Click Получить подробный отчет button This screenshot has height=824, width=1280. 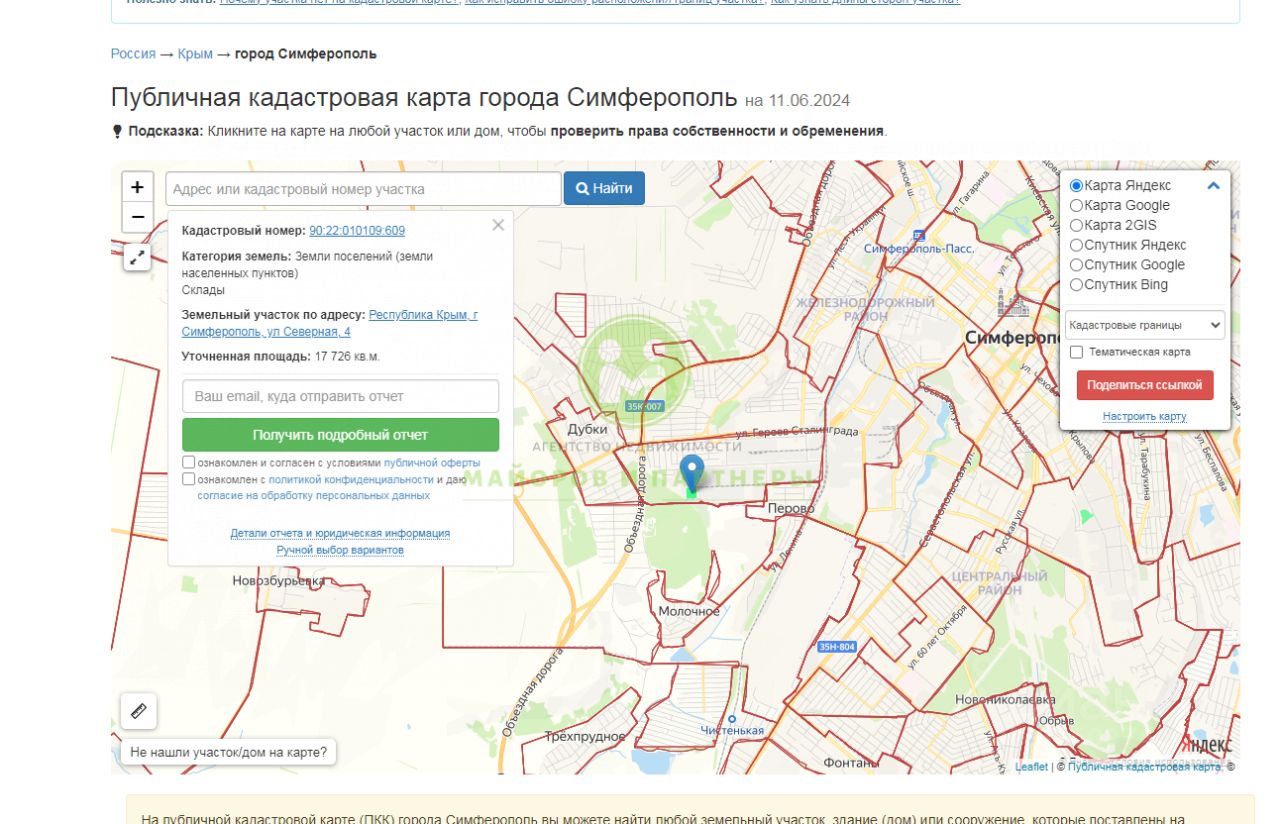(x=340, y=435)
